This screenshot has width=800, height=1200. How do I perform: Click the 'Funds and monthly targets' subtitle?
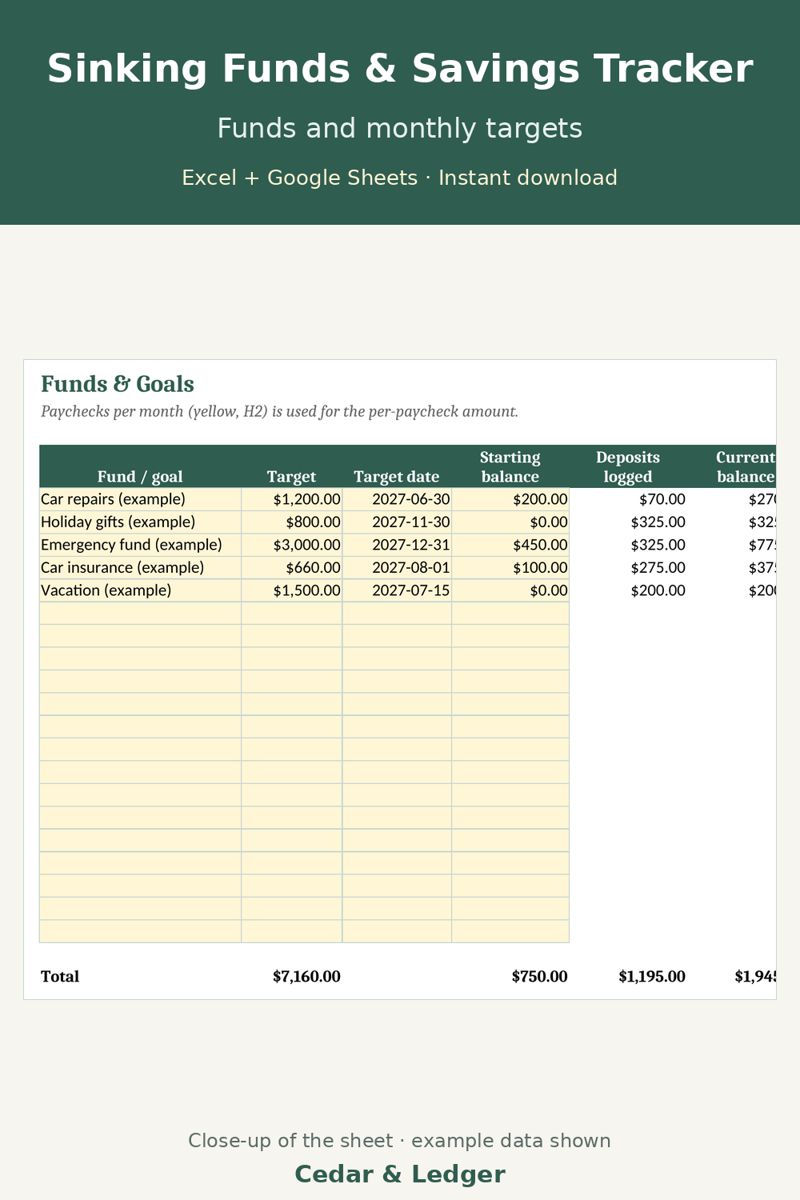pos(400,128)
